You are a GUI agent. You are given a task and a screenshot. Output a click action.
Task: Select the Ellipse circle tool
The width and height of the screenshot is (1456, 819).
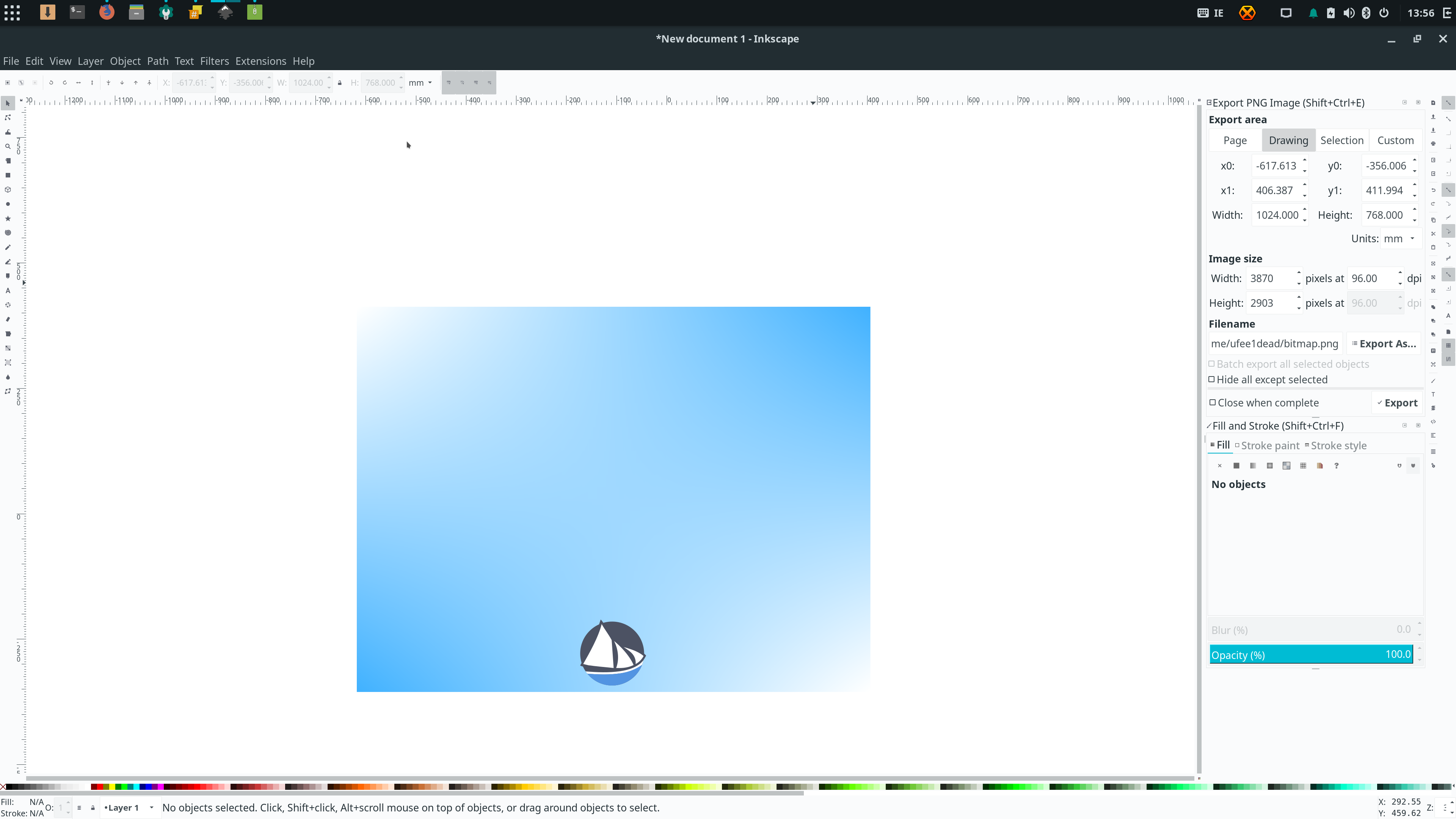click(x=8, y=204)
